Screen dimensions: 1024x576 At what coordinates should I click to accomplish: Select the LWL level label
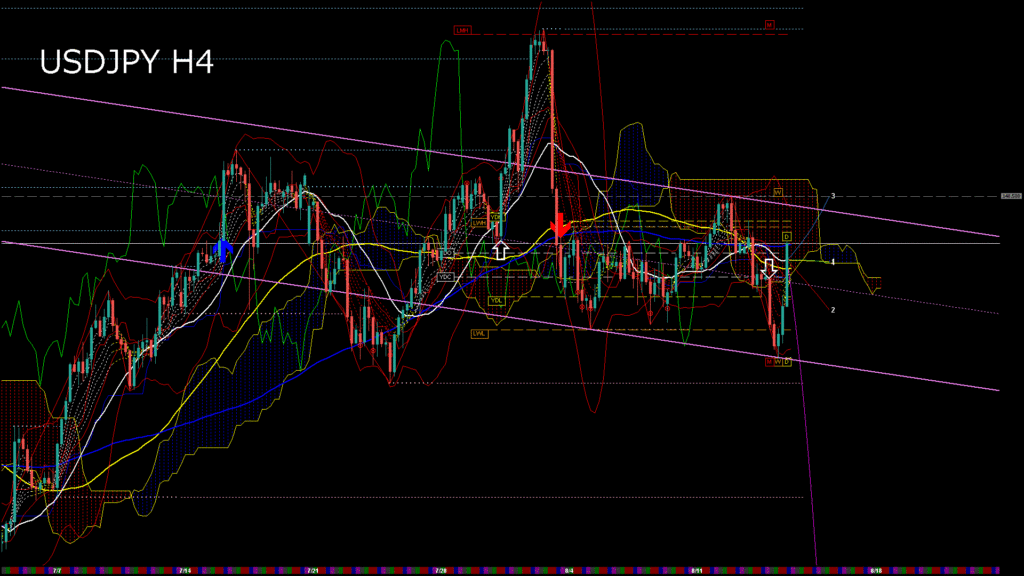479,333
